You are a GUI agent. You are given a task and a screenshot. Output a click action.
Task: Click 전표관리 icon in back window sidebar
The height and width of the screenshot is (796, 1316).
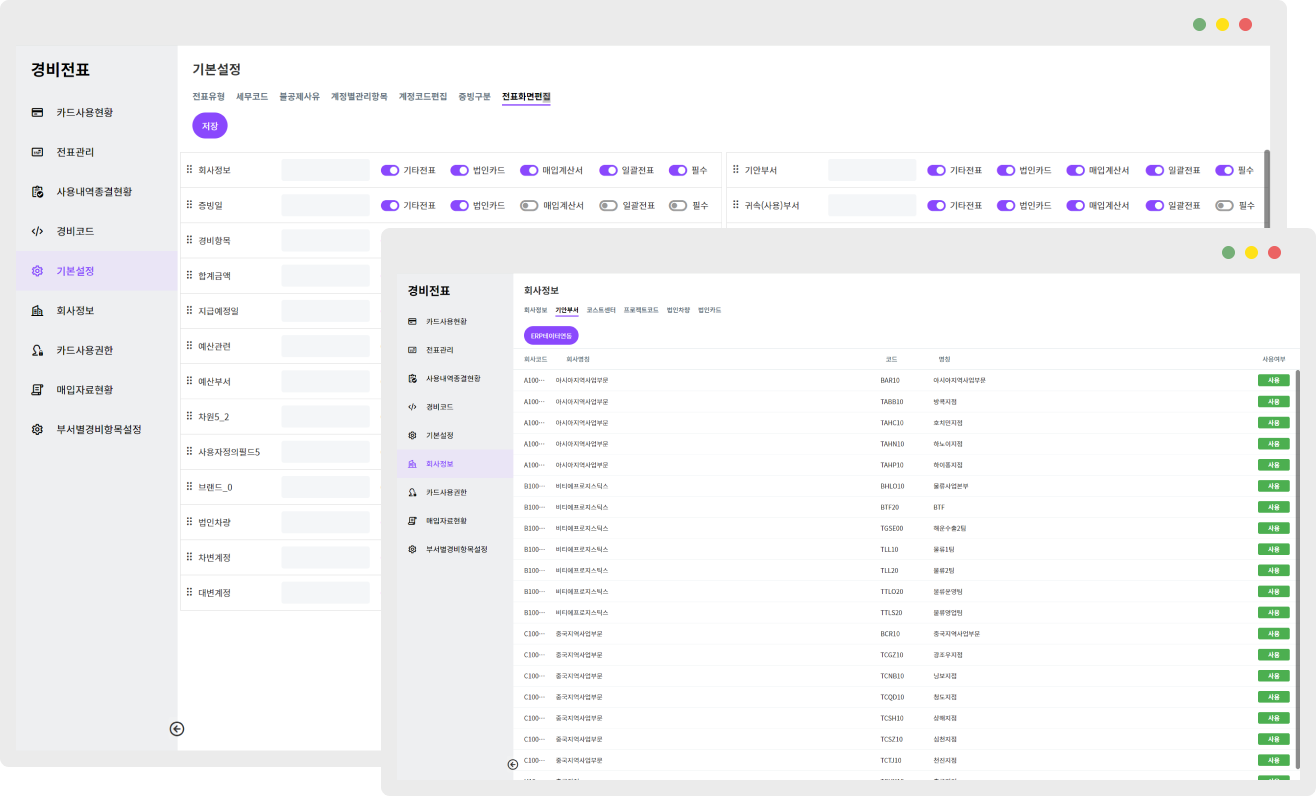coord(37,152)
